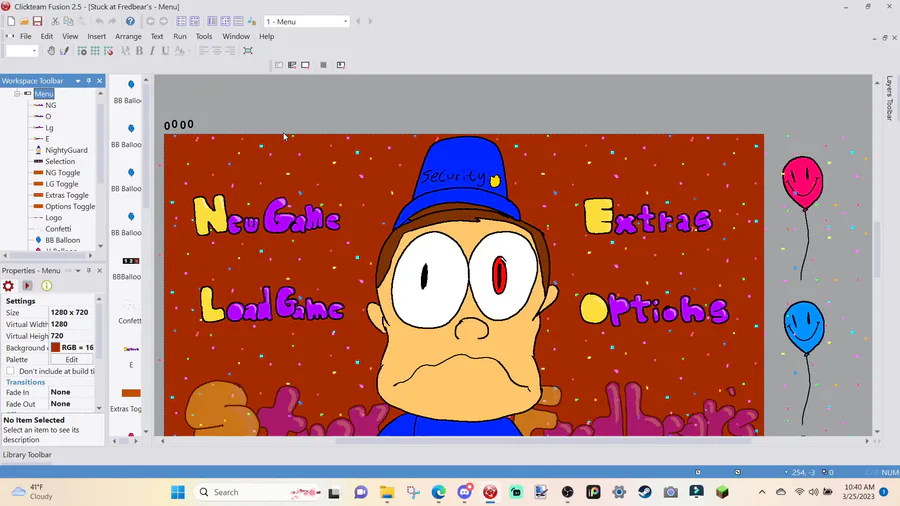The image size is (900, 506).
Task: Click the Run Project icon
Action: 279,65
